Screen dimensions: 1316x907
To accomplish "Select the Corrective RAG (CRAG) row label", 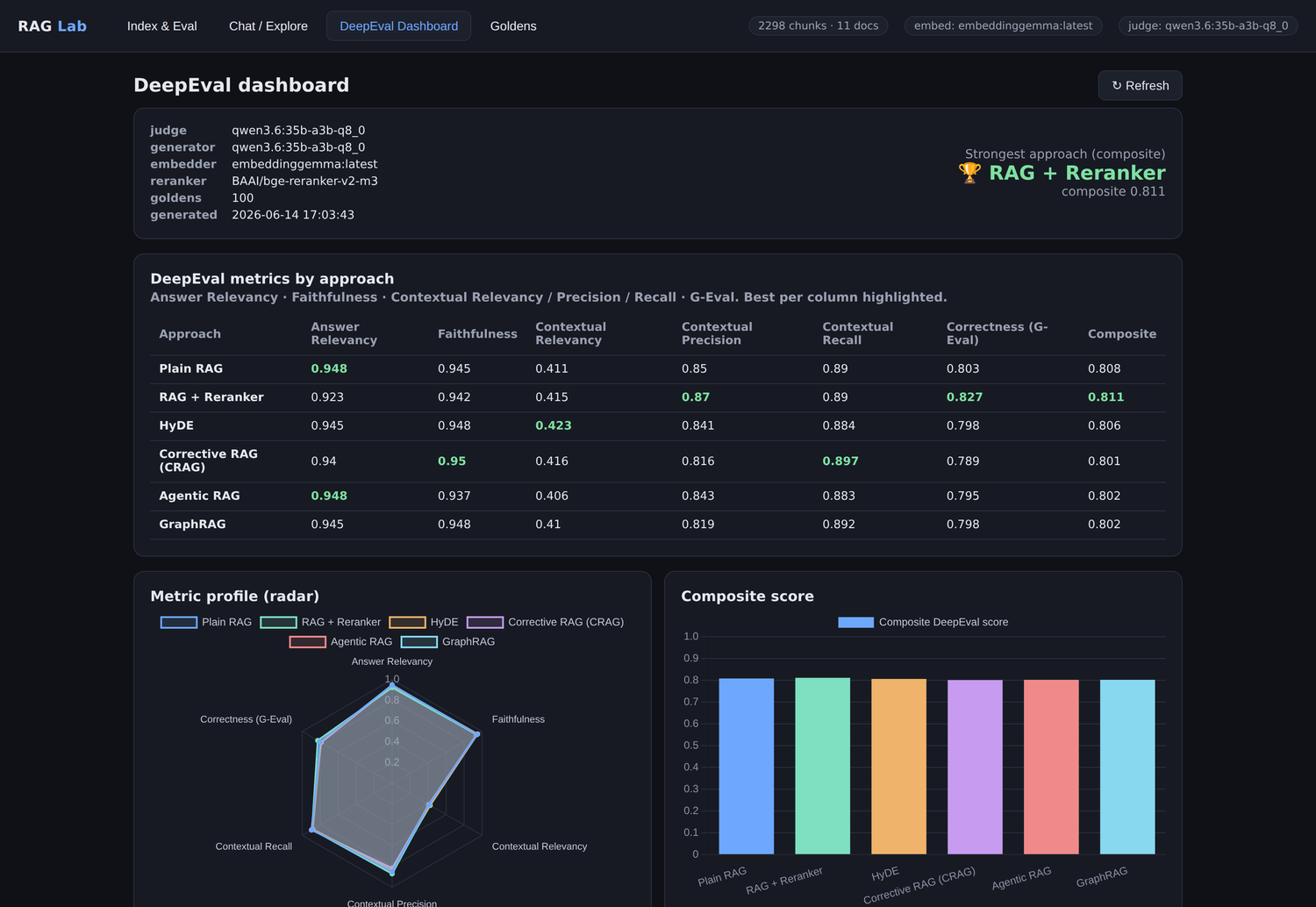I will [208, 461].
